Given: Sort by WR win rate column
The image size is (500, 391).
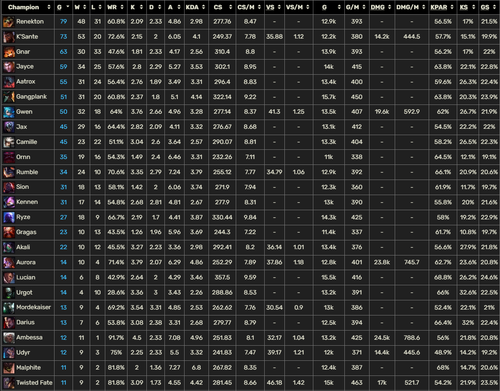Looking at the screenshot, I should point(115,7).
